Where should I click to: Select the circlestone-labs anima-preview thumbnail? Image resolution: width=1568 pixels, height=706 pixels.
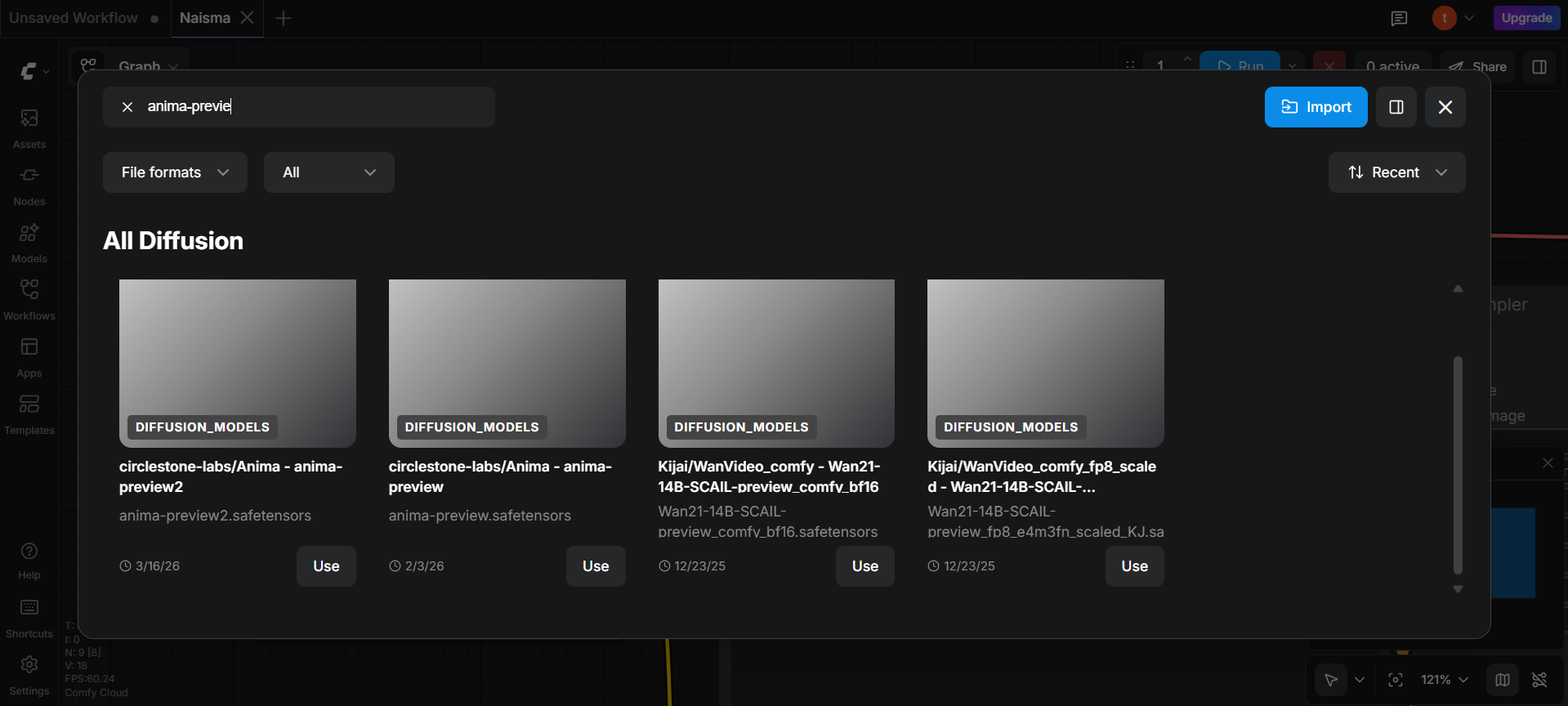pyautogui.click(x=507, y=364)
